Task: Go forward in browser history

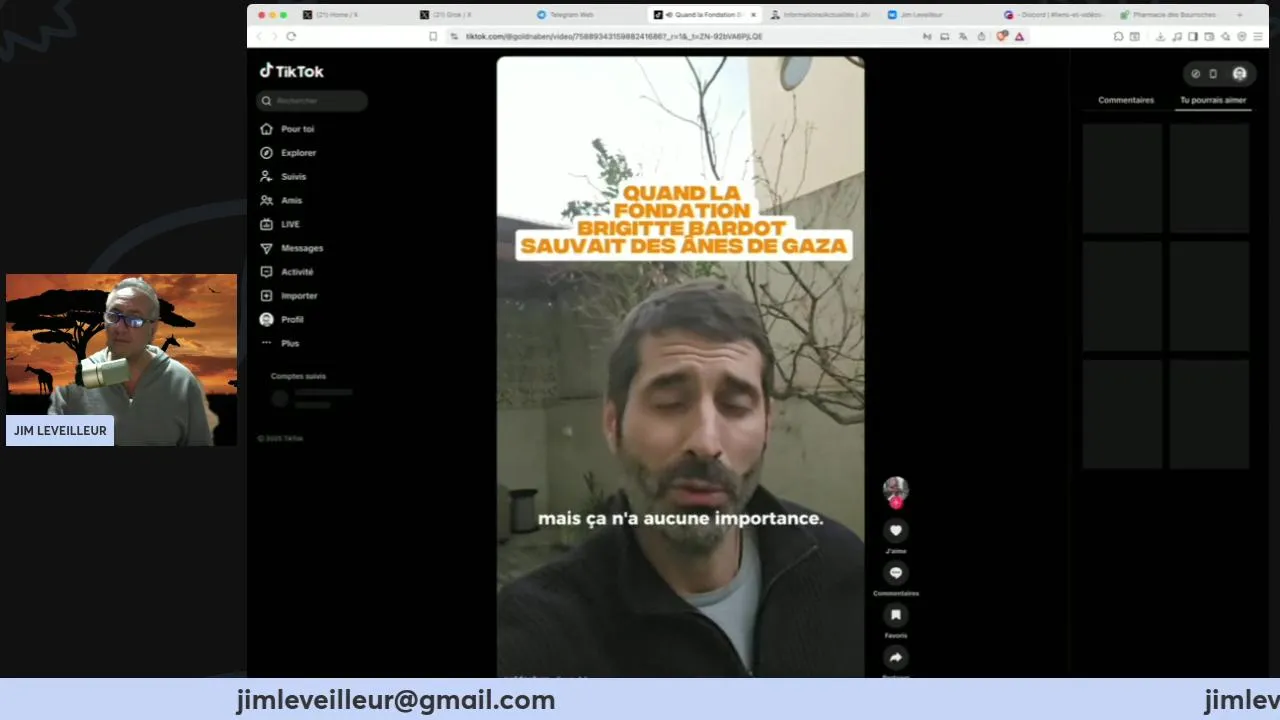Action: pos(274,36)
